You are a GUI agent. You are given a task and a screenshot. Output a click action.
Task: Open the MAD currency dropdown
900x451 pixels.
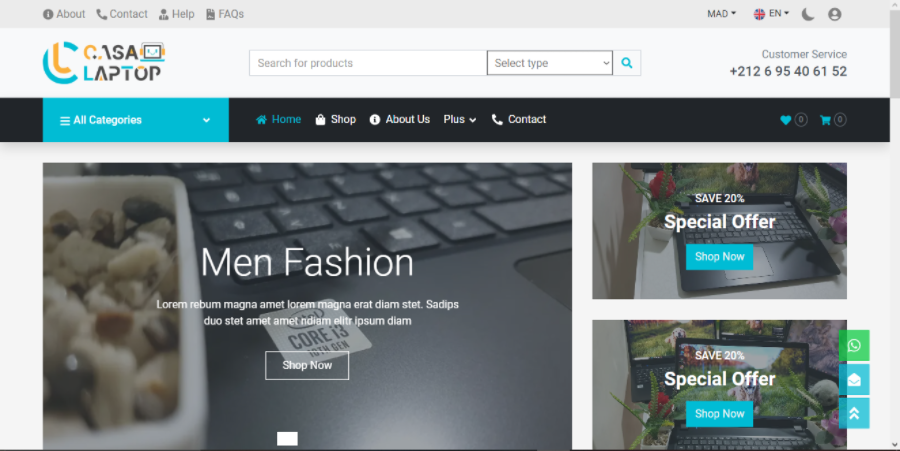point(721,14)
